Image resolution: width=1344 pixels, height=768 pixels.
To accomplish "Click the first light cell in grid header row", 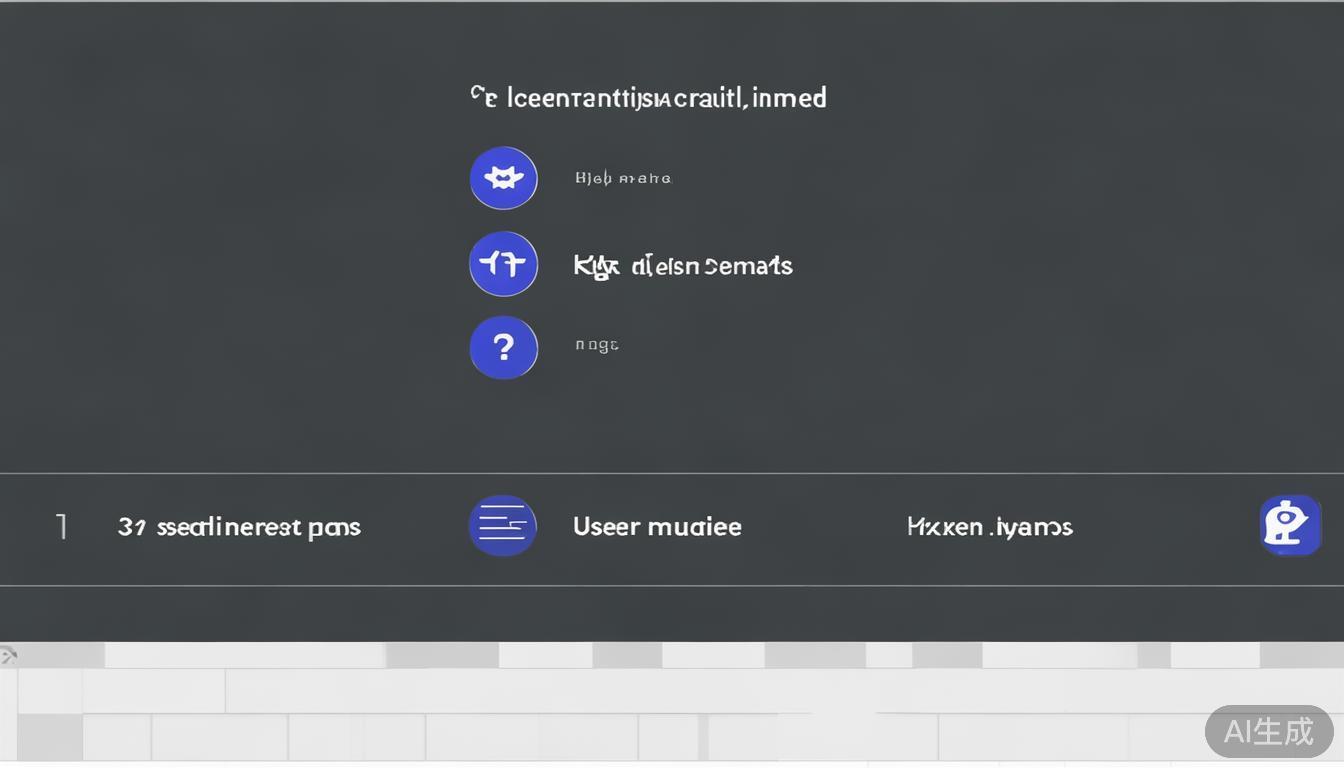I will (245, 655).
